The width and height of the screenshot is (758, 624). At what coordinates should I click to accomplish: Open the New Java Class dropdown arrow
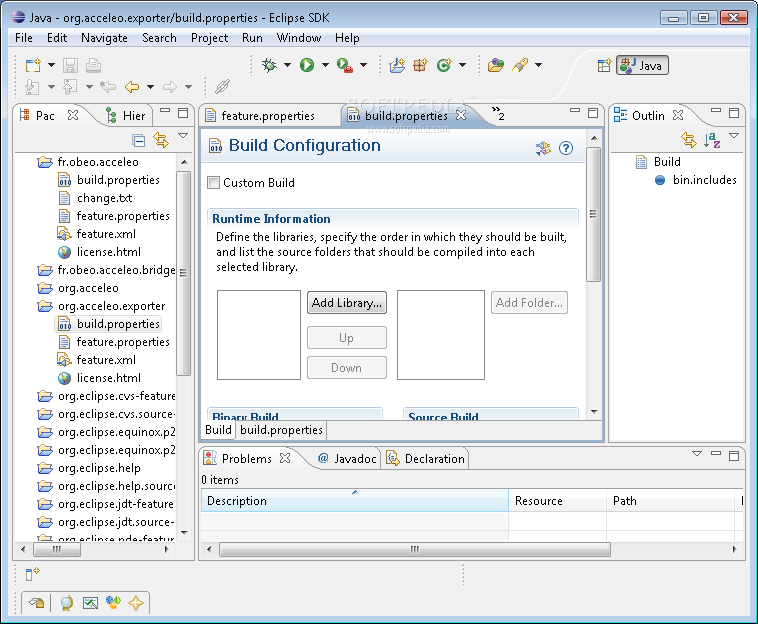coord(463,65)
